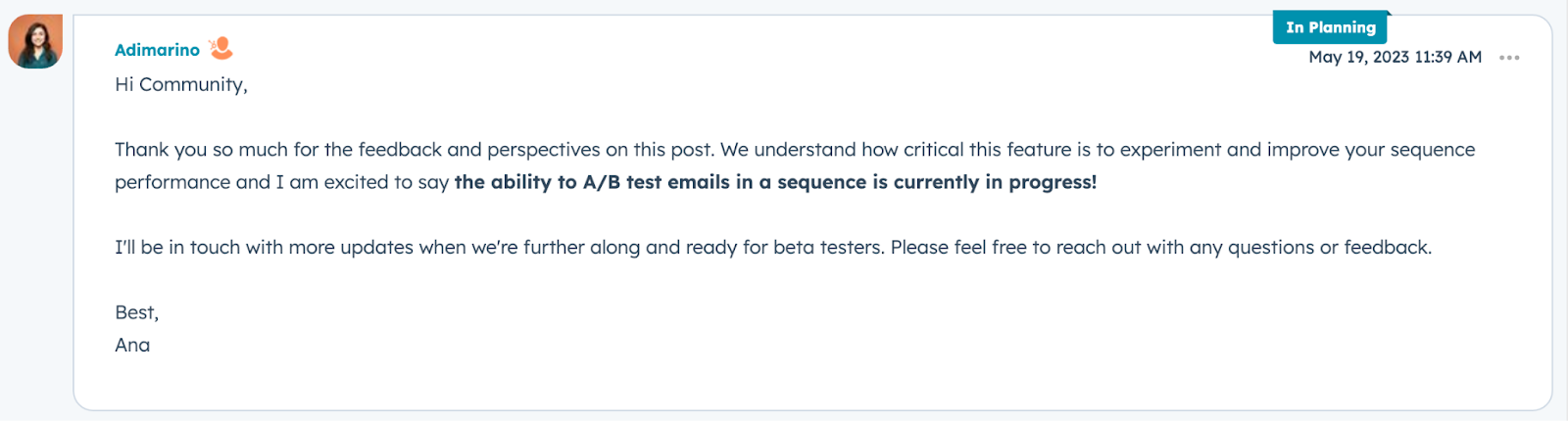The height and width of the screenshot is (421, 1568).
Task: Click the orange badge icon beside Adimarino
Action: pos(221,48)
